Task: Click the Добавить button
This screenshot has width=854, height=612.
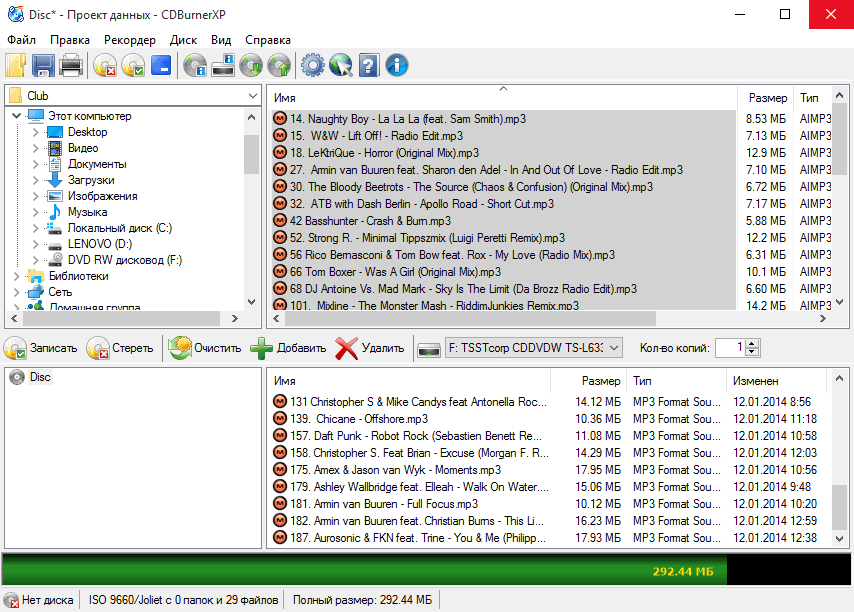Action: [288, 348]
